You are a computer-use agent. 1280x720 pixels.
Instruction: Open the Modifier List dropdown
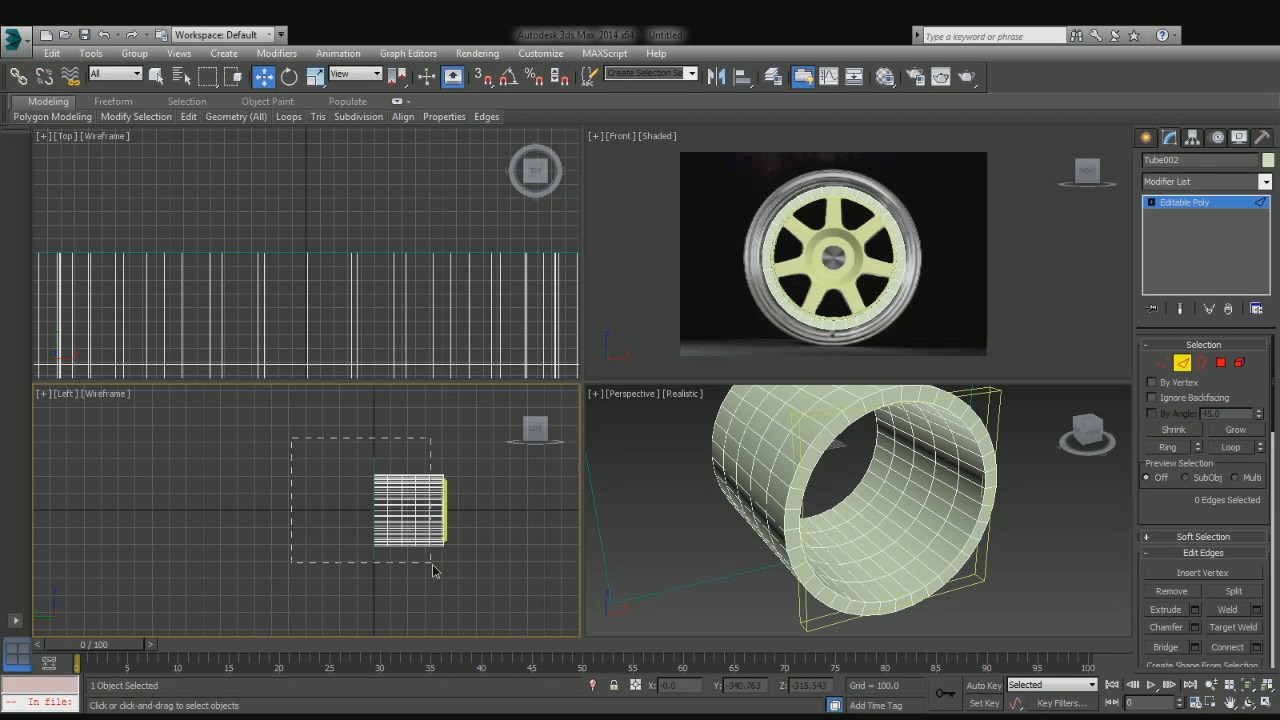click(x=1206, y=182)
